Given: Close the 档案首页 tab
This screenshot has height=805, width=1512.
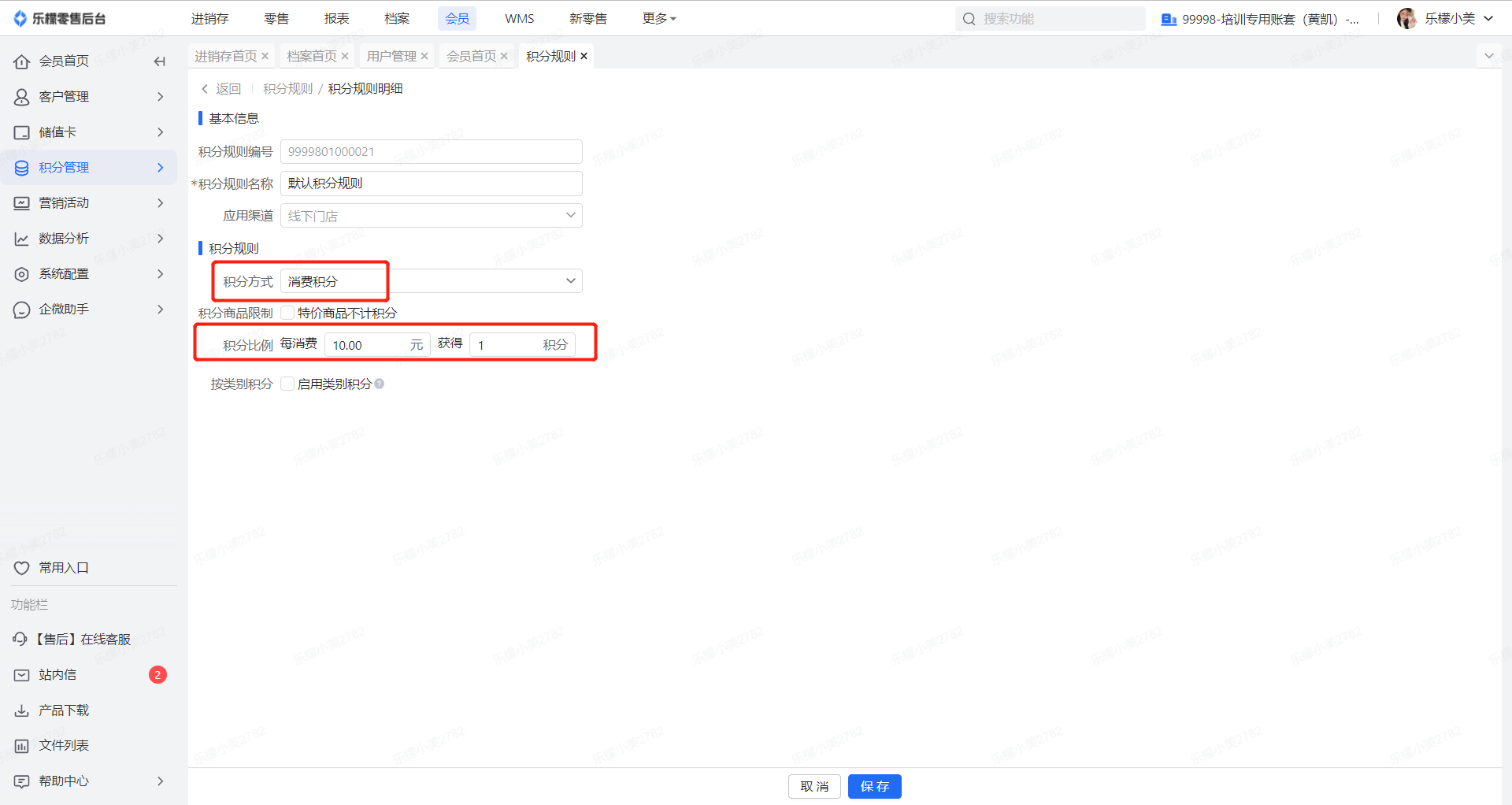Looking at the screenshot, I should [345, 56].
